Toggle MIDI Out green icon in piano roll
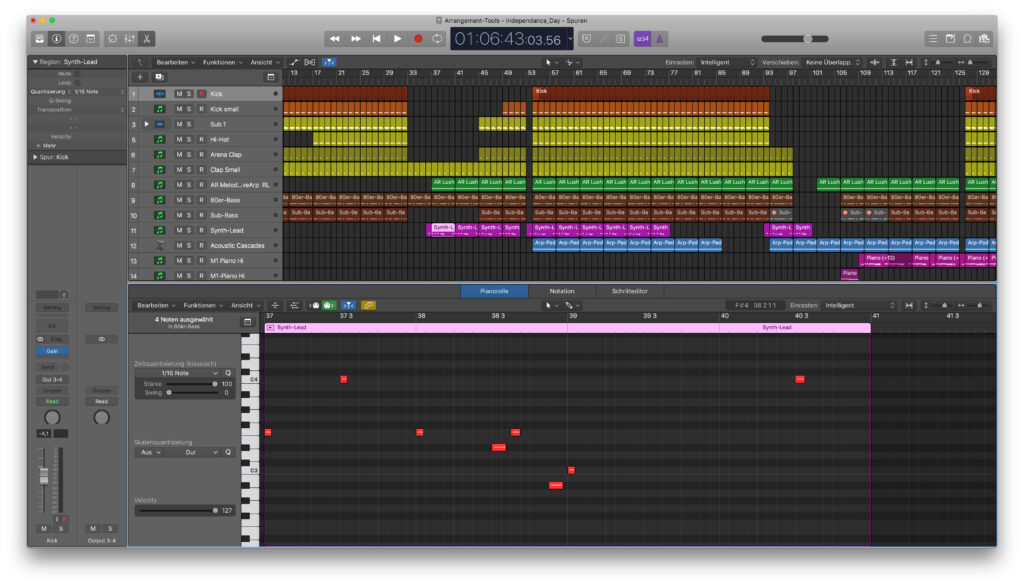This screenshot has width=1024, height=586. click(328, 306)
